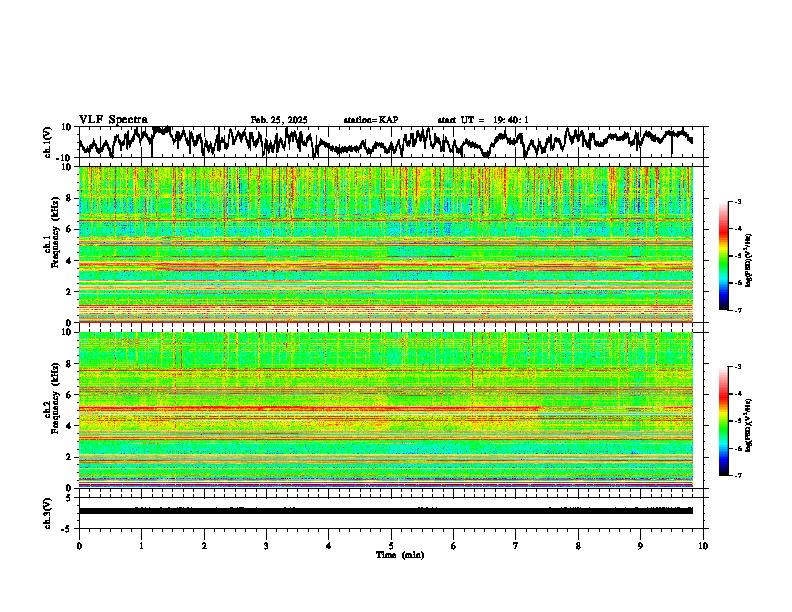The height and width of the screenshot is (612, 792).
Task: Click time-axis tick label "3"
Action: pyautogui.click(x=266, y=546)
